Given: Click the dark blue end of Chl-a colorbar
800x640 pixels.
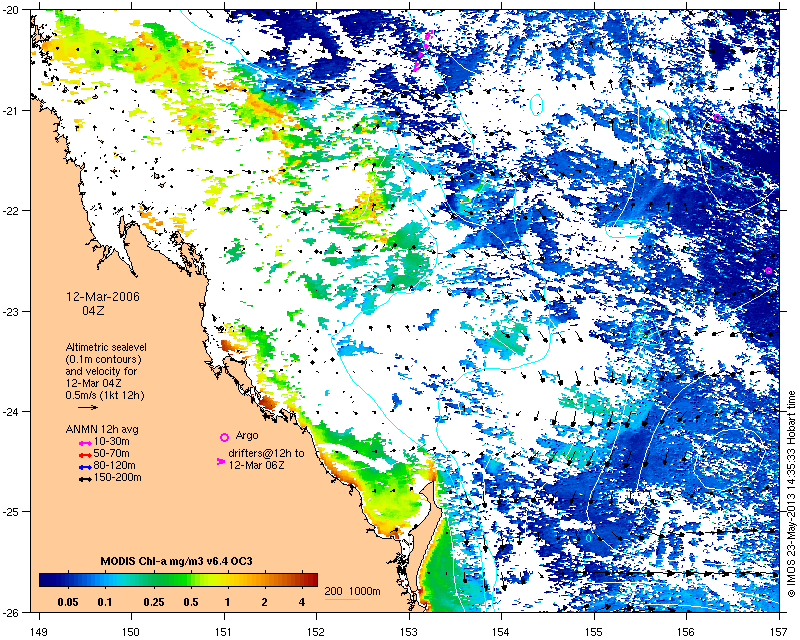Looking at the screenshot, I should (x=48, y=580).
